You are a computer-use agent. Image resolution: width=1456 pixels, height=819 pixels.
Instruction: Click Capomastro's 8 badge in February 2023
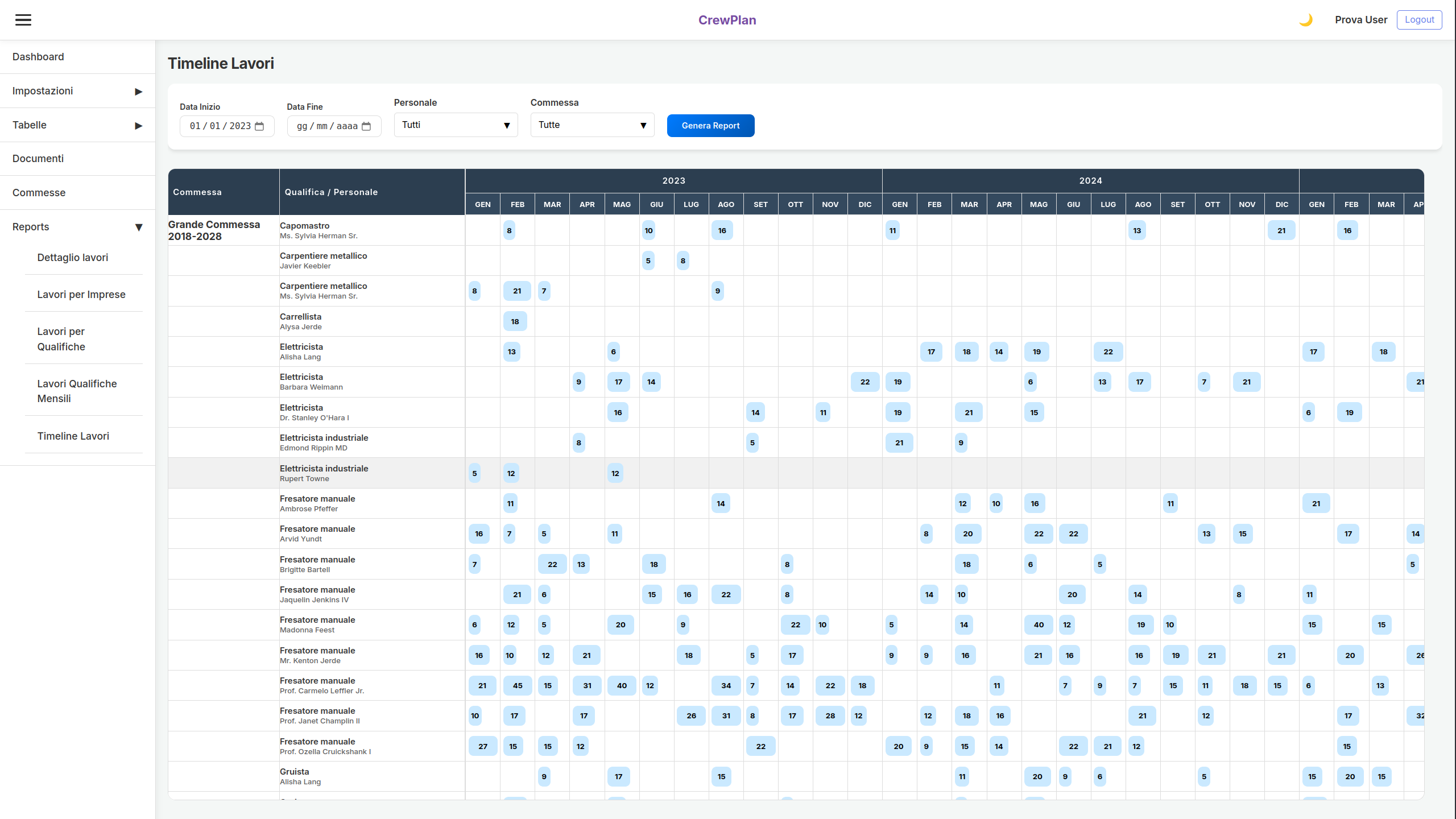[x=509, y=230]
